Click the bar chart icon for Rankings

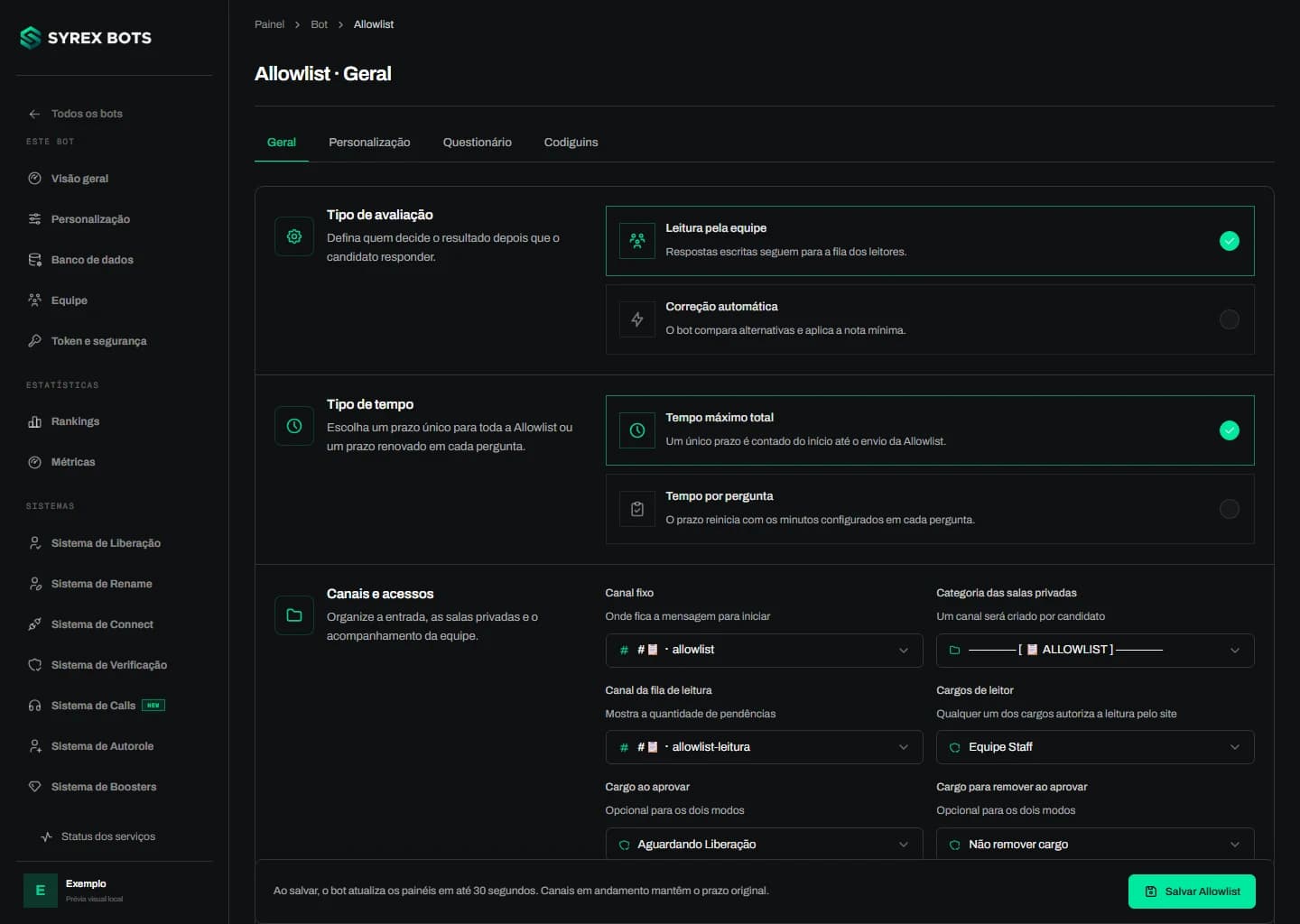click(x=34, y=421)
